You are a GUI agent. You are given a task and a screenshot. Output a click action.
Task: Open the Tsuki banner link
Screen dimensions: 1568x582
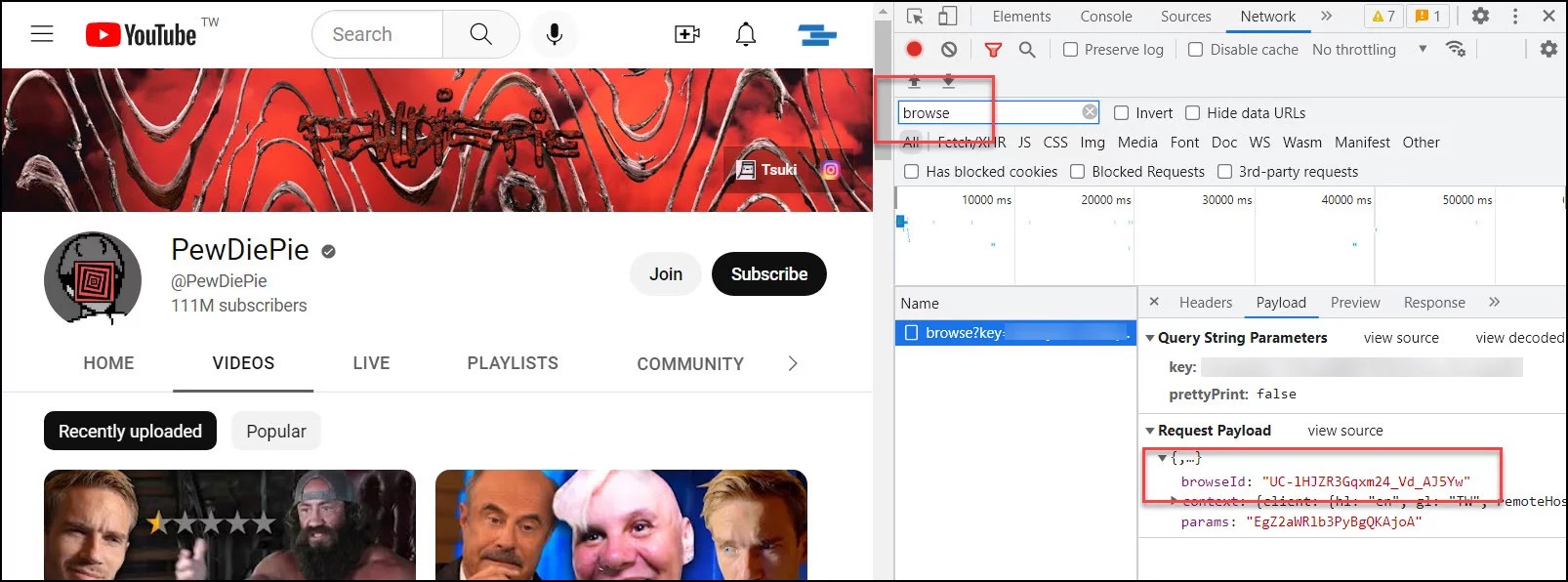pos(767,170)
